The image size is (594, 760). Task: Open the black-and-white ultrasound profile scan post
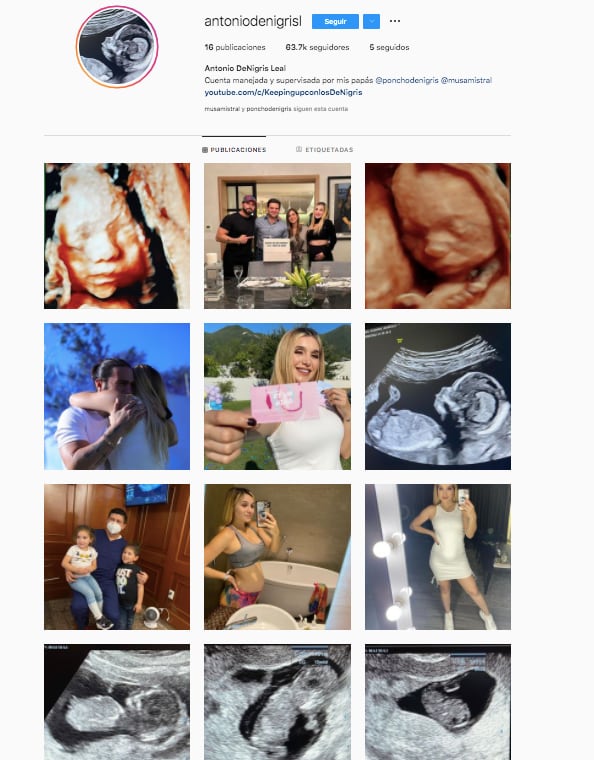point(438,396)
